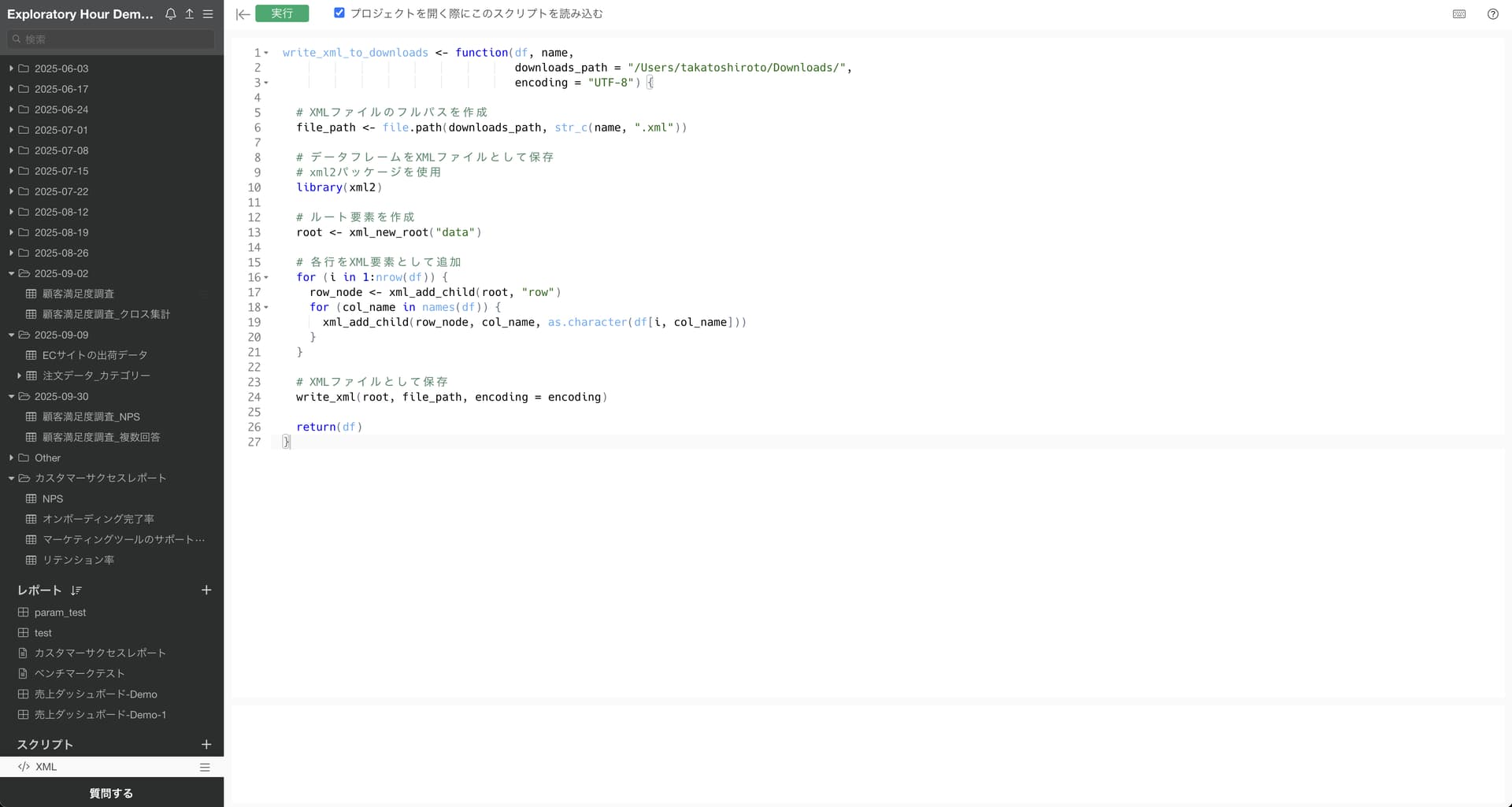Image resolution: width=1512 pixels, height=807 pixels.
Task: Add a new report with plus icon
Action: click(206, 590)
